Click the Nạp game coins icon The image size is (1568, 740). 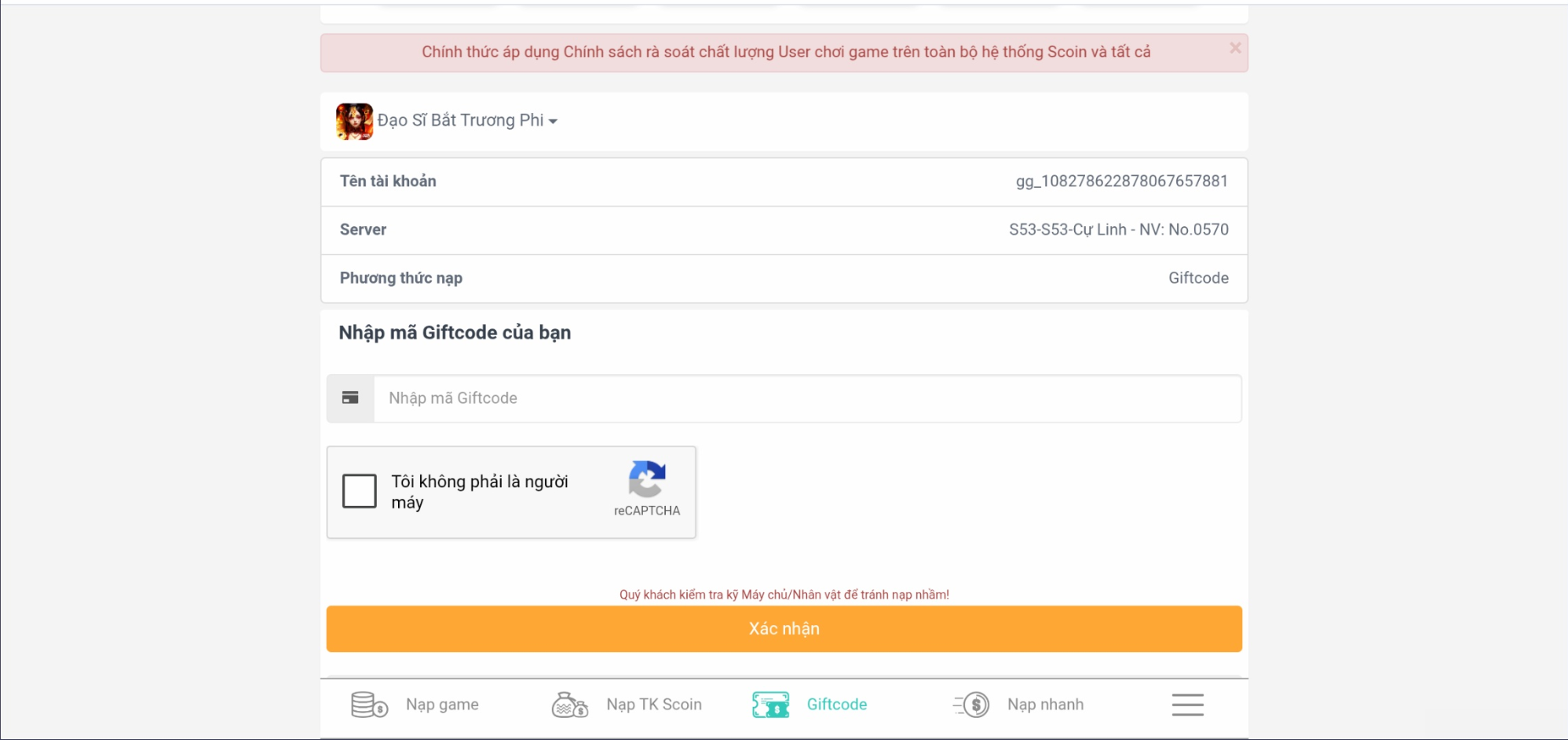369,705
